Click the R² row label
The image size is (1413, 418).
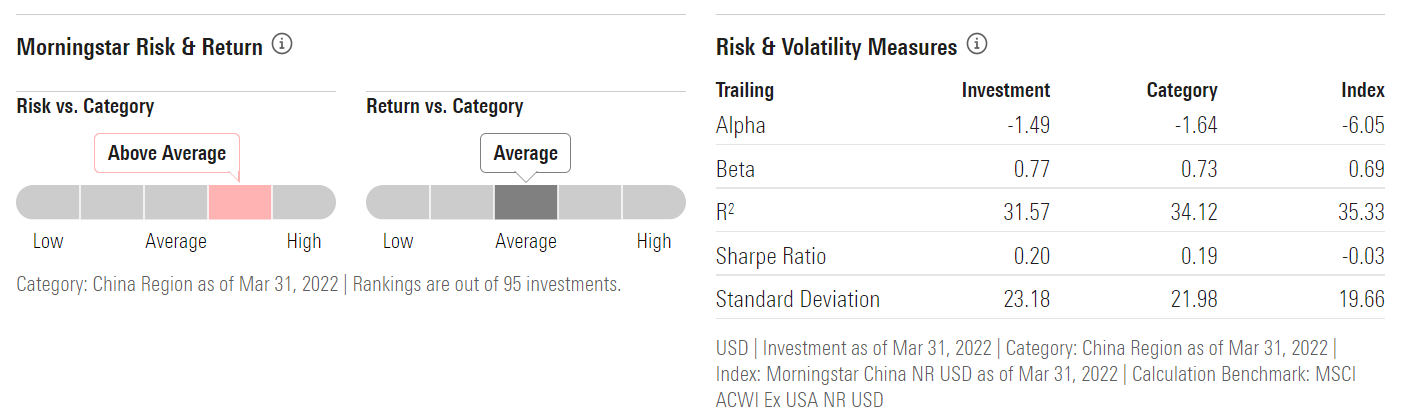pyautogui.click(x=728, y=212)
